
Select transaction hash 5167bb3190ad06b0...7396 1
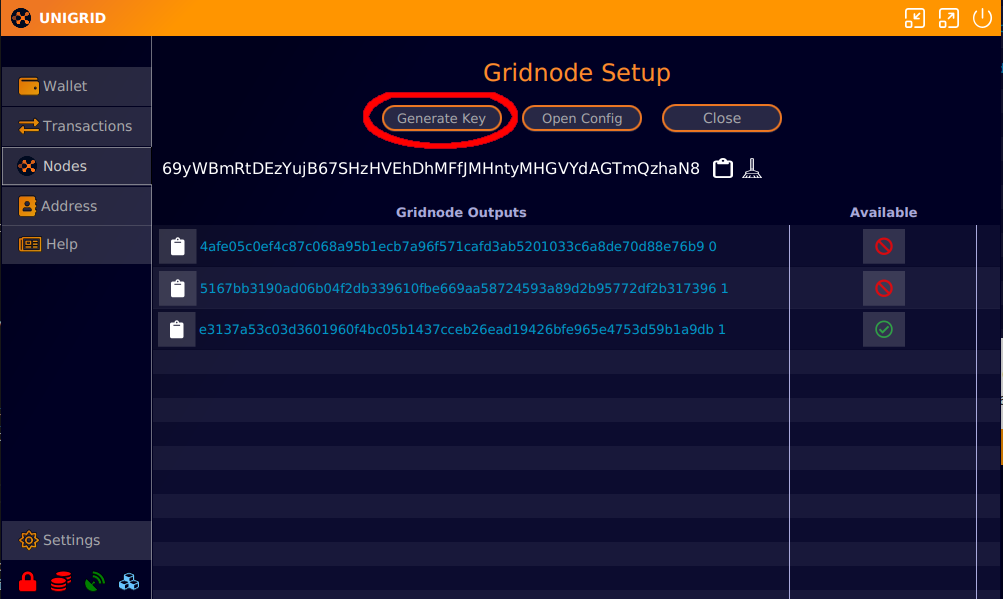click(x=464, y=289)
